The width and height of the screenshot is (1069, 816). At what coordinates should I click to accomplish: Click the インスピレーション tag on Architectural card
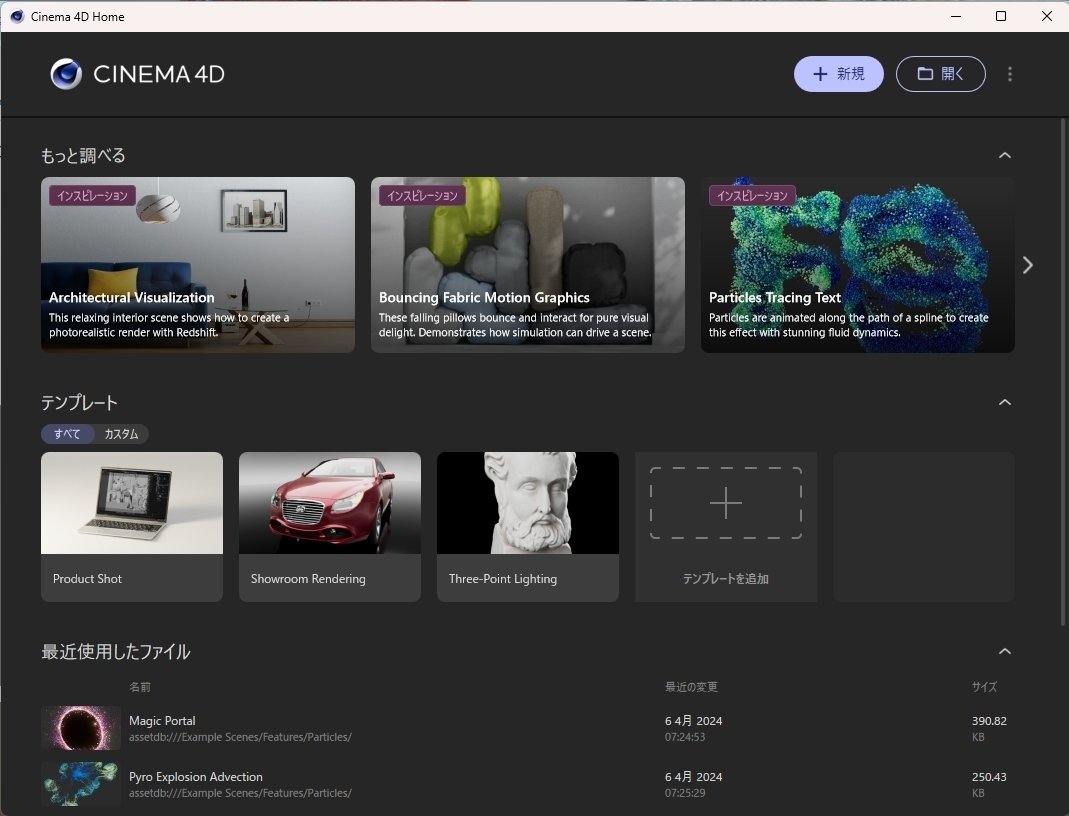click(x=92, y=196)
